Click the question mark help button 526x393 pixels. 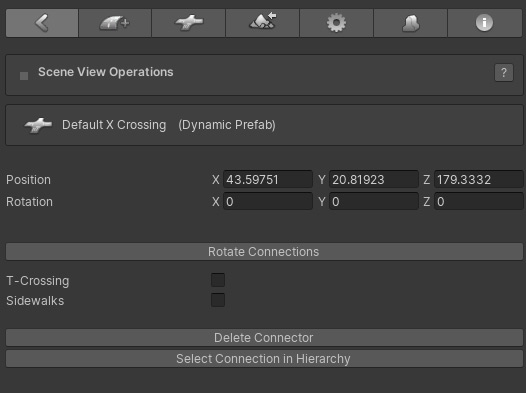(x=504, y=72)
